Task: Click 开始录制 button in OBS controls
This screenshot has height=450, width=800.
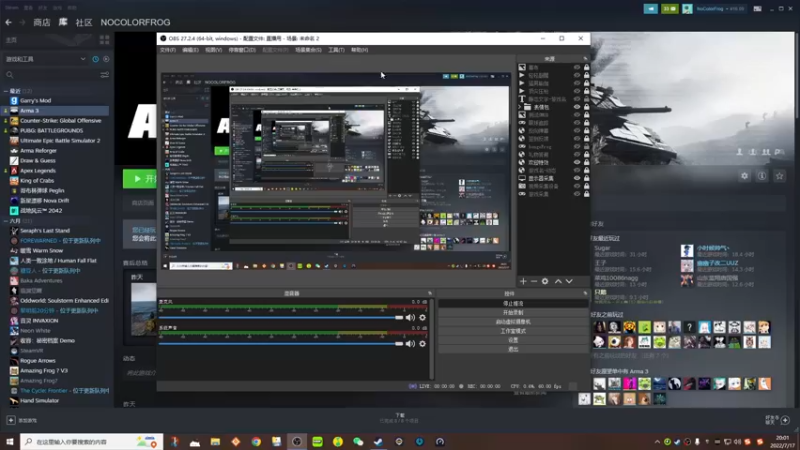Action: [513, 312]
